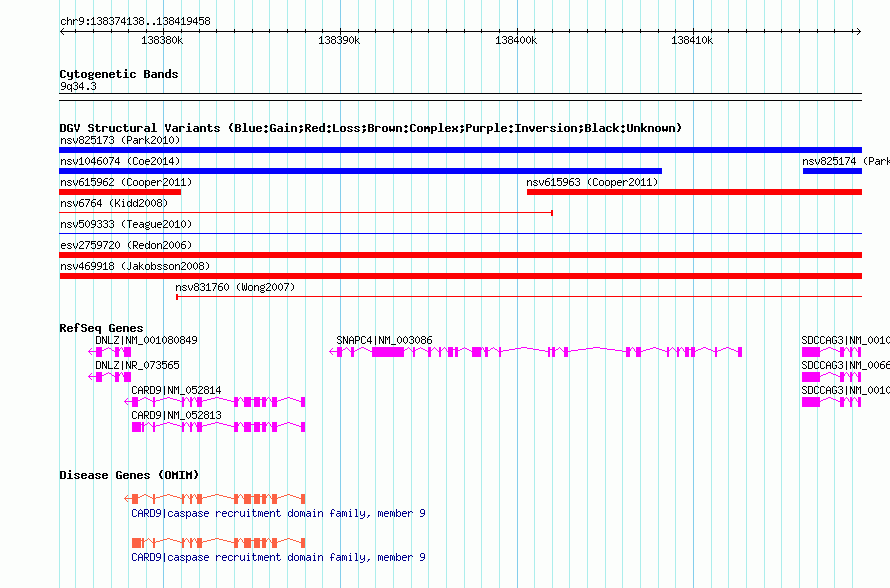Click the nsv825173 (Park2010) label
The image size is (890, 588).
(120, 140)
